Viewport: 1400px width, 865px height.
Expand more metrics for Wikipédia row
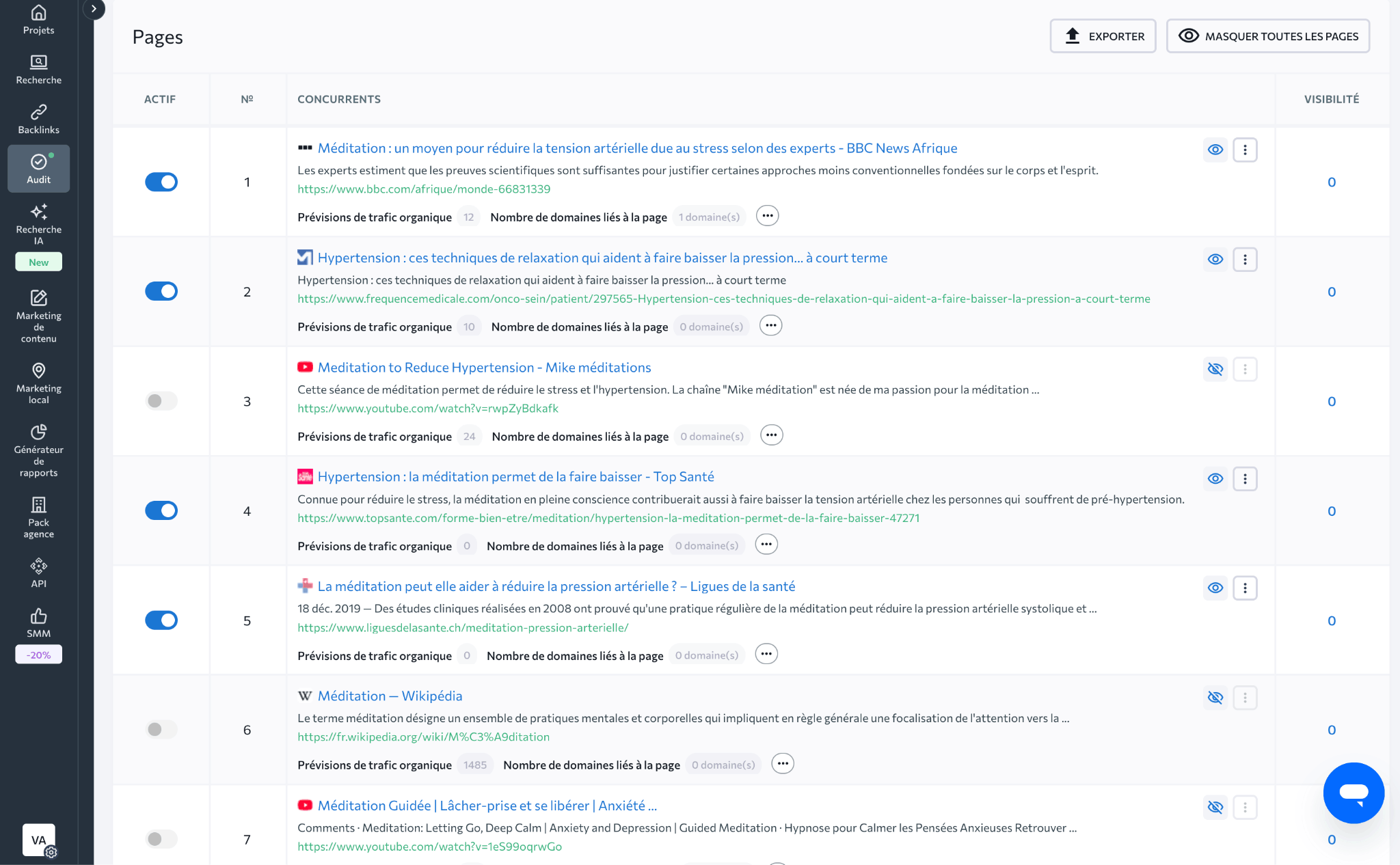point(783,763)
